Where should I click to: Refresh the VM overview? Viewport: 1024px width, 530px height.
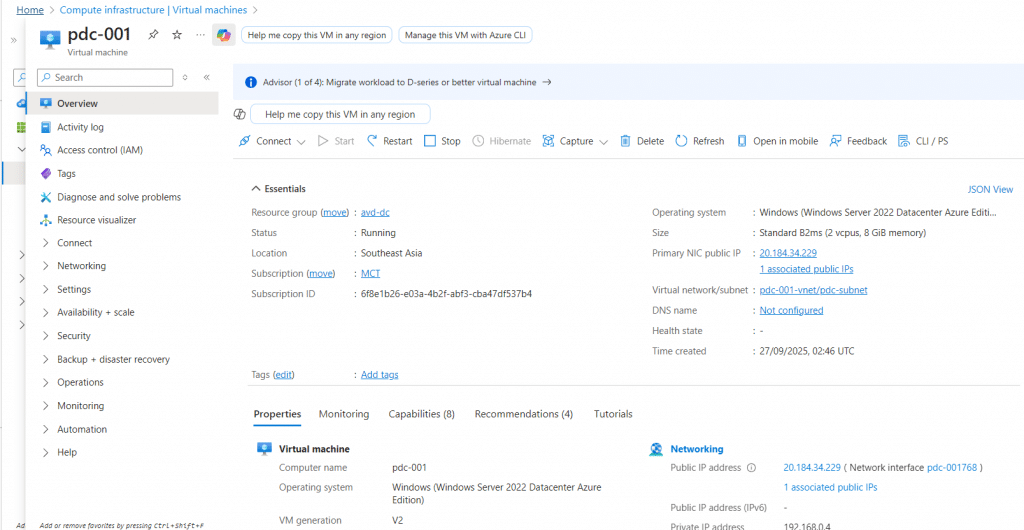(x=699, y=141)
